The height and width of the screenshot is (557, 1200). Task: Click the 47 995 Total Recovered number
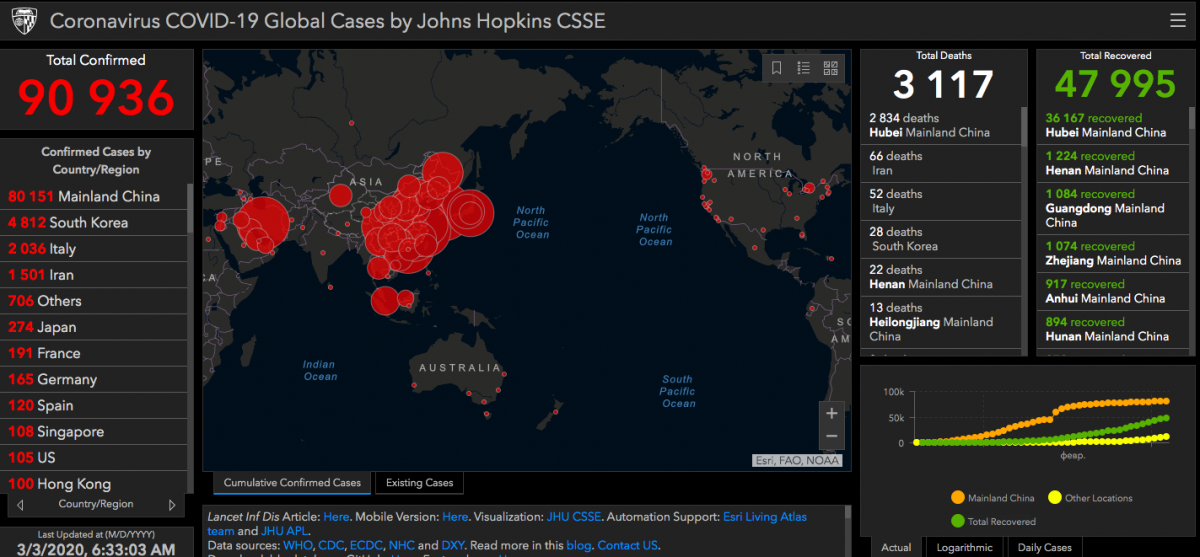[x=1115, y=85]
